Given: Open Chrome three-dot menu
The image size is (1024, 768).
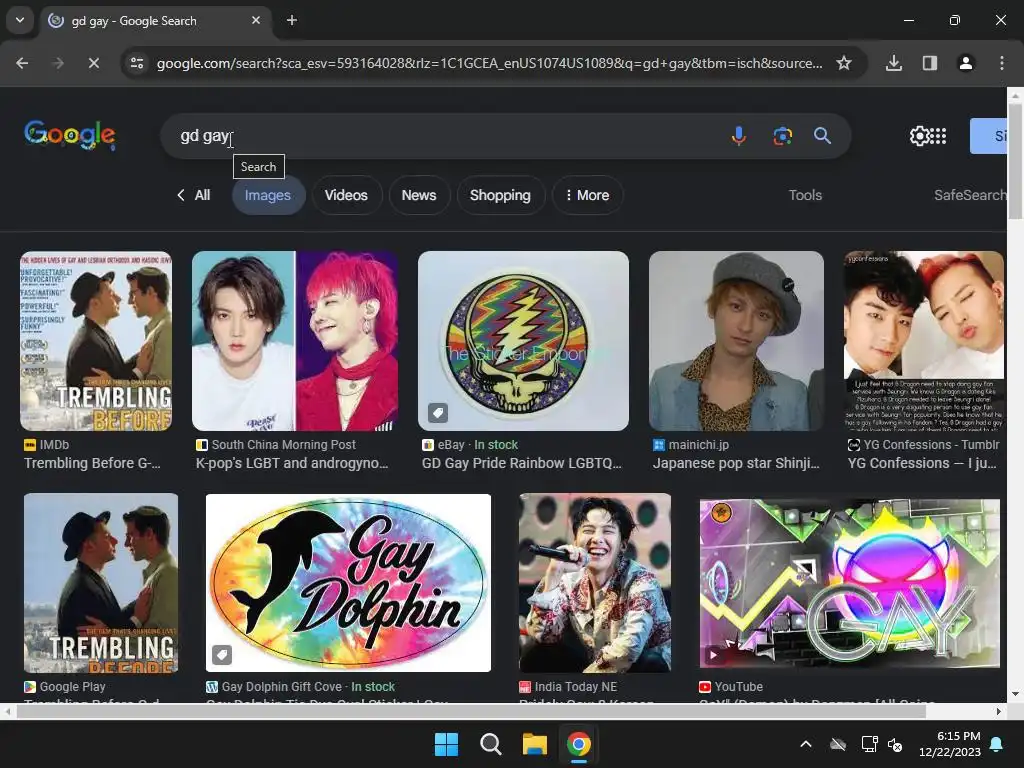Looking at the screenshot, I should [1002, 63].
